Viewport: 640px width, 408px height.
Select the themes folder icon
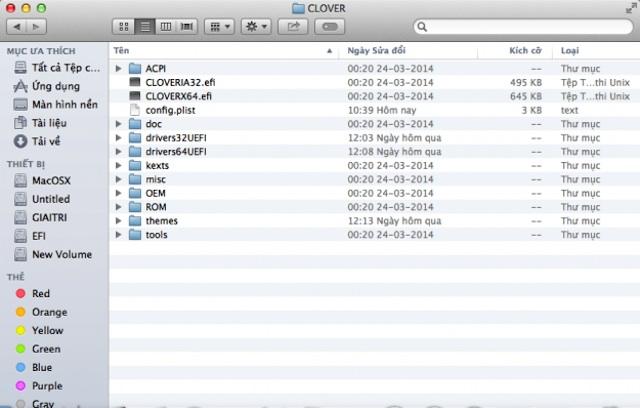[x=135, y=221]
